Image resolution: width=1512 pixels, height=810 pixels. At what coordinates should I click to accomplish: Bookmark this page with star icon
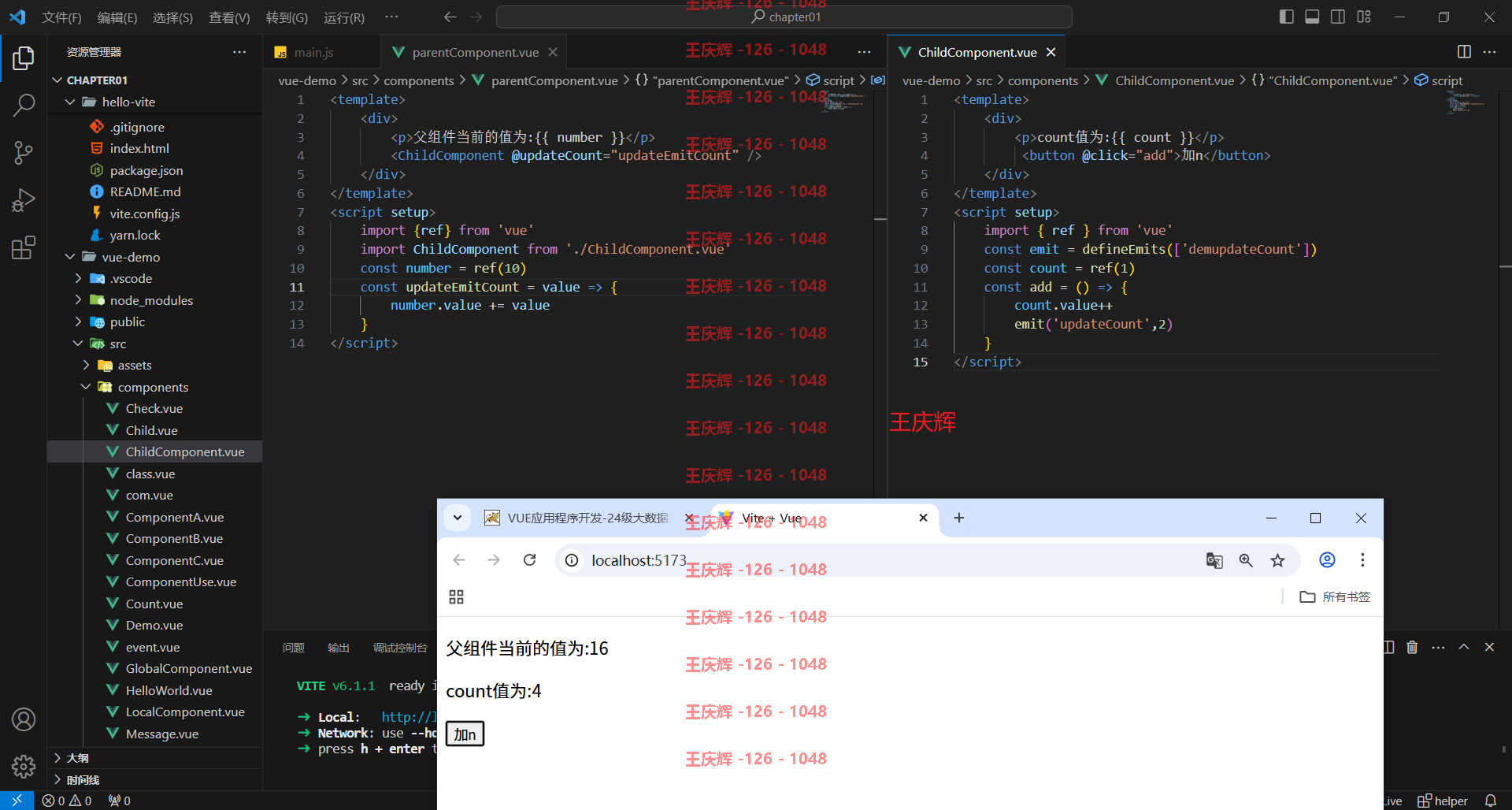(x=1277, y=560)
